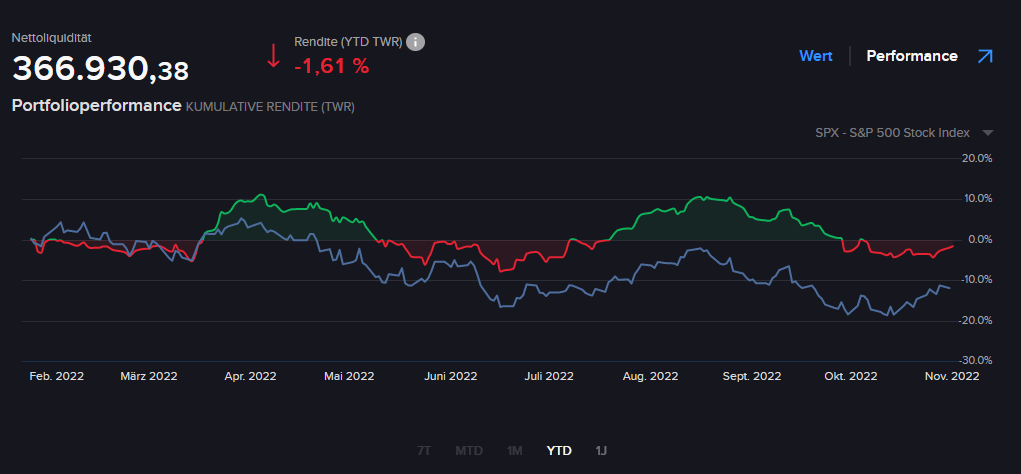
Task: Expand the benchmark dropdown caret
Action: pos(988,133)
